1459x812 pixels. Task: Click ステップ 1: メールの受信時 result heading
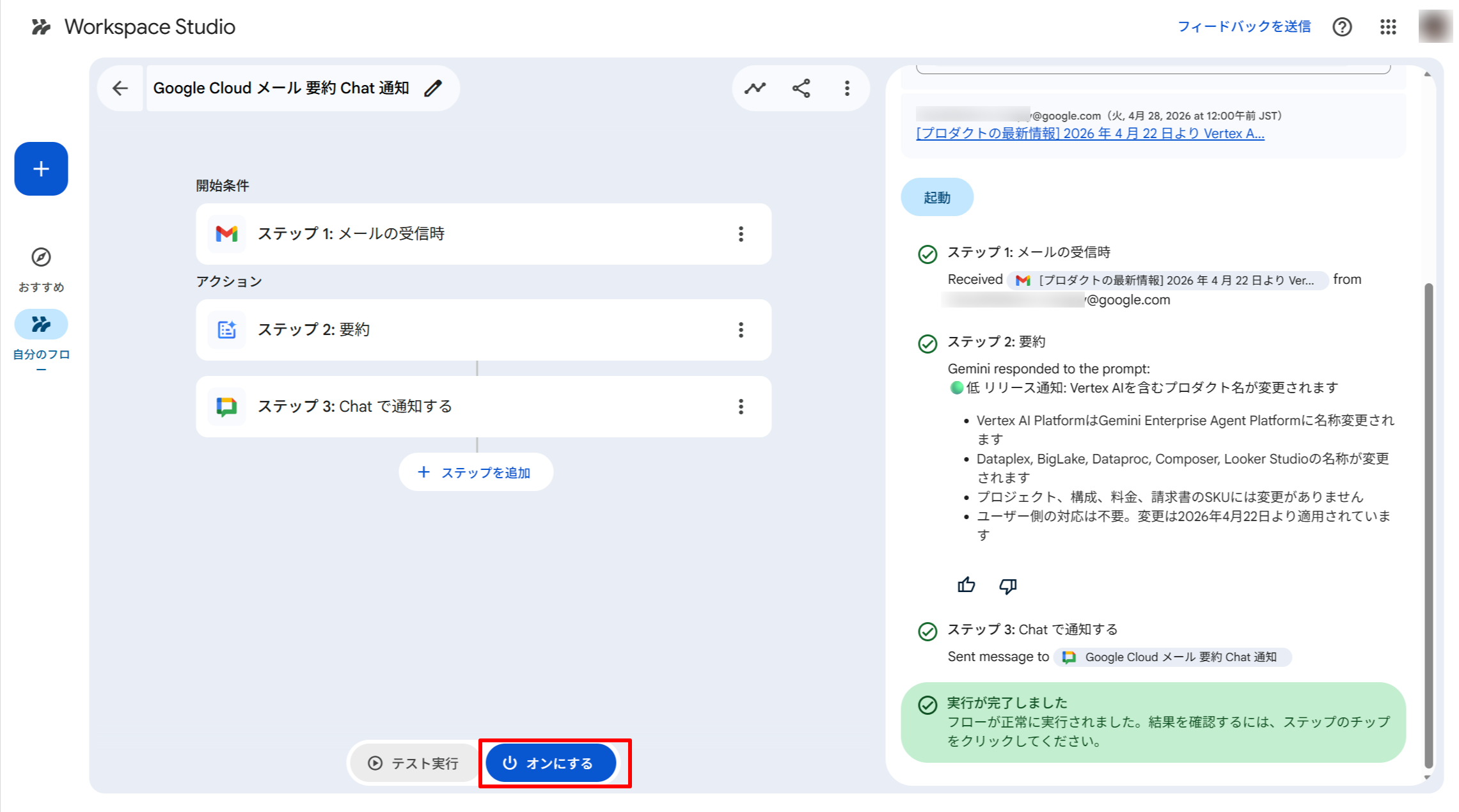[x=1029, y=253]
